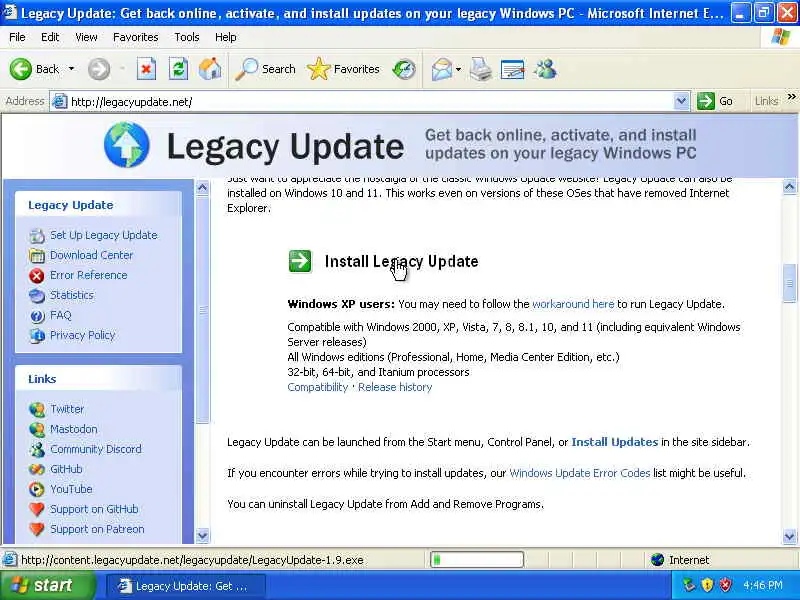Click the Error Reference red X icon
This screenshot has height=600, width=800.
(x=37, y=276)
